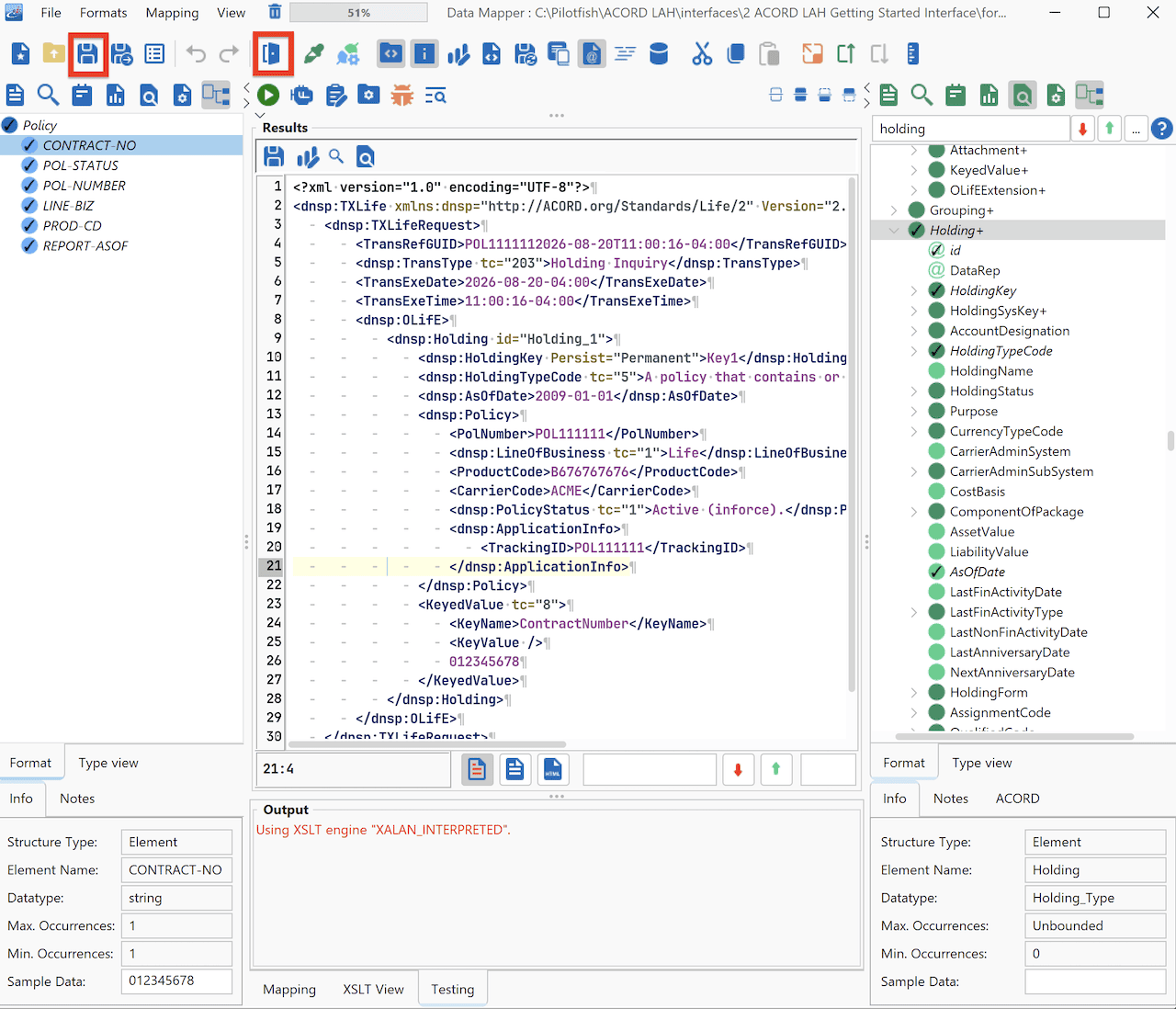Click the Save As icon

click(121, 54)
